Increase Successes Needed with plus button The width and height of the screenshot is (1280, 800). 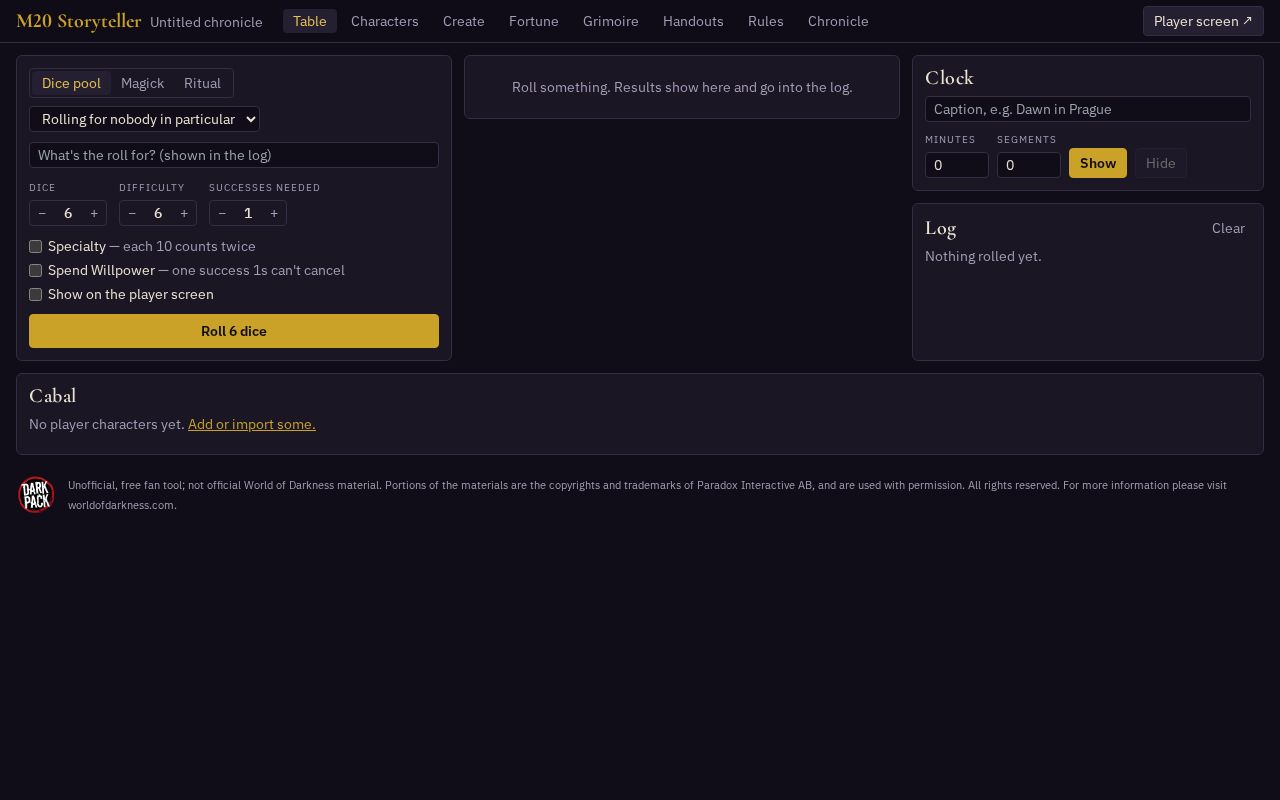point(274,213)
